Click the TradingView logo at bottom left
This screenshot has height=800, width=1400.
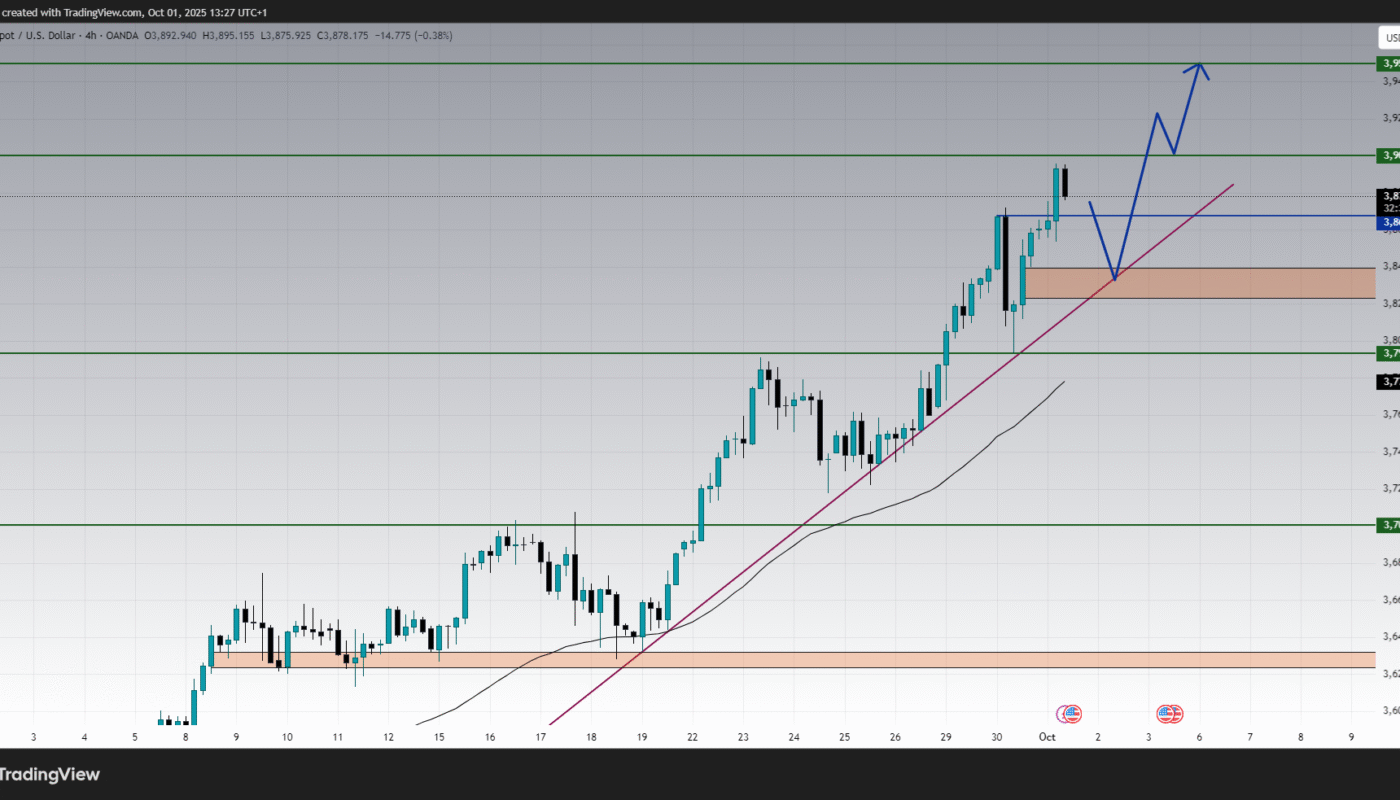click(50, 774)
